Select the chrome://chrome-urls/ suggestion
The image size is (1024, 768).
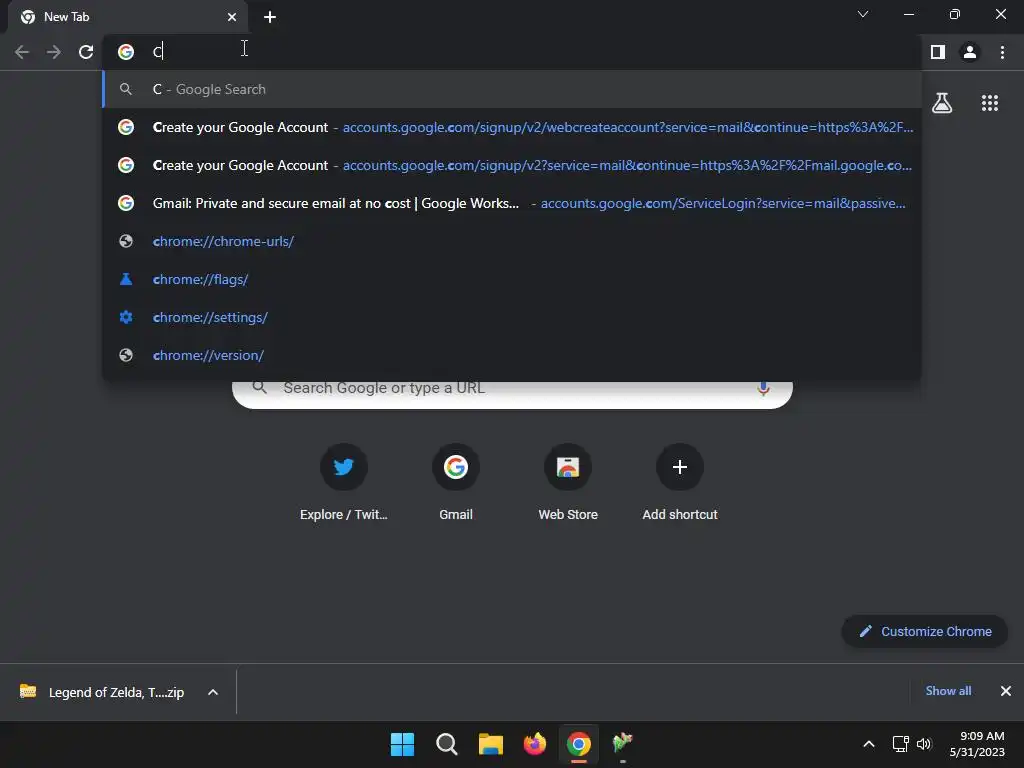512,241
